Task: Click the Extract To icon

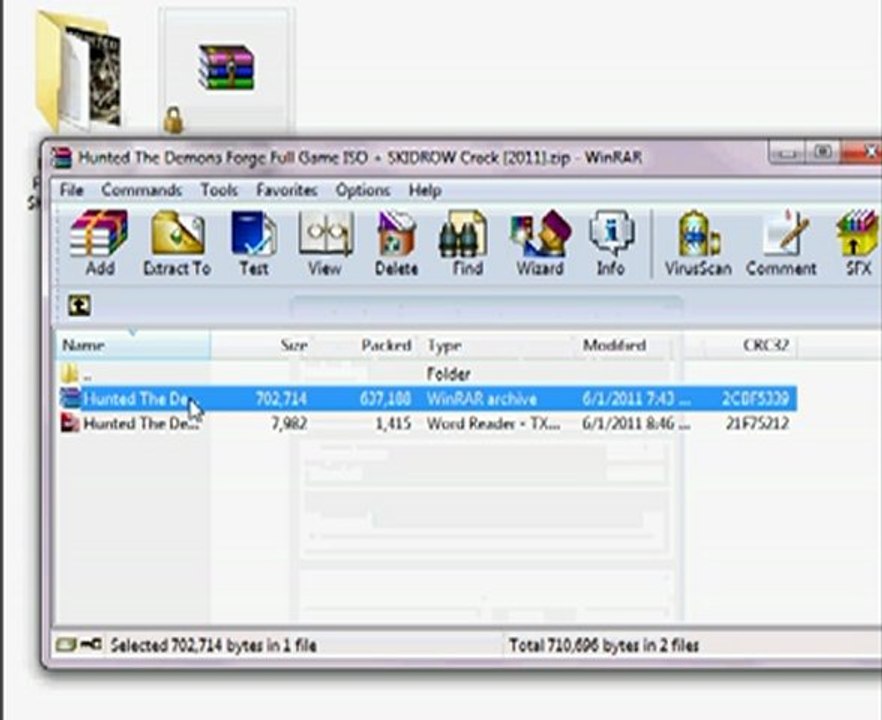Action: pyautogui.click(x=177, y=243)
